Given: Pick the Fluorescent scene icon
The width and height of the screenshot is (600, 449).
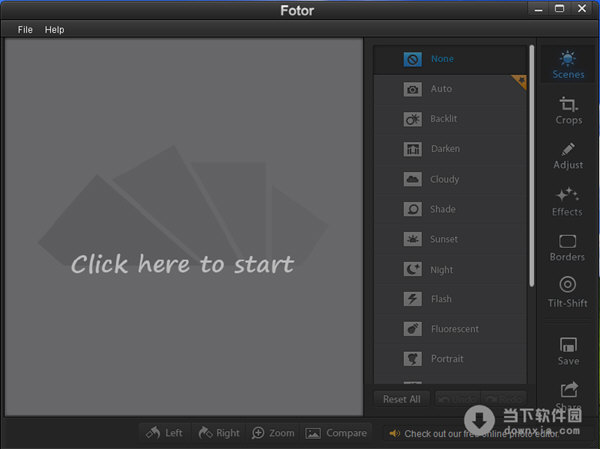Looking at the screenshot, I should coord(412,329).
